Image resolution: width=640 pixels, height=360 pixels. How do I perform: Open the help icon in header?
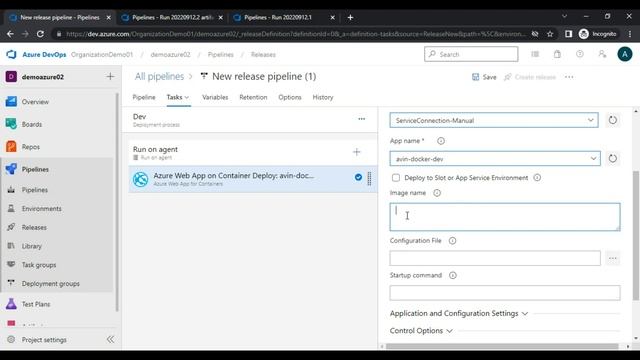(x=580, y=54)
